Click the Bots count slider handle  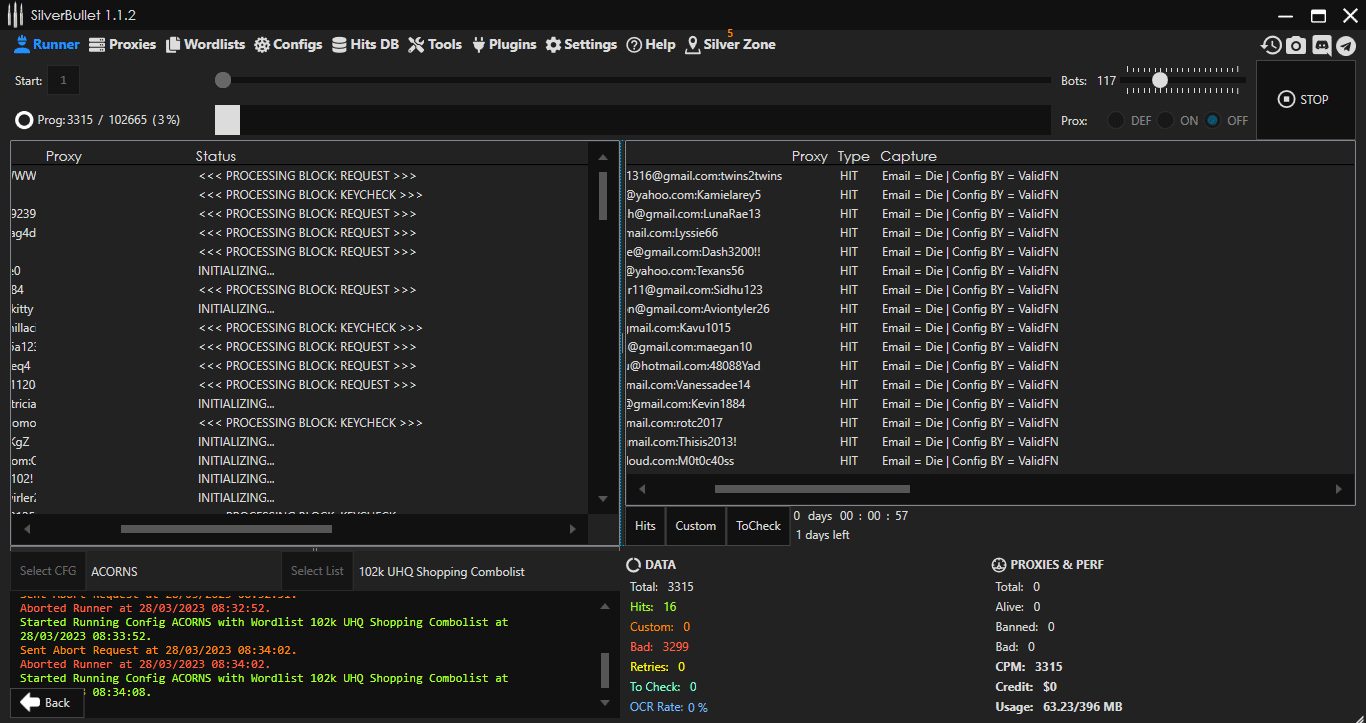click(1159, 80)
